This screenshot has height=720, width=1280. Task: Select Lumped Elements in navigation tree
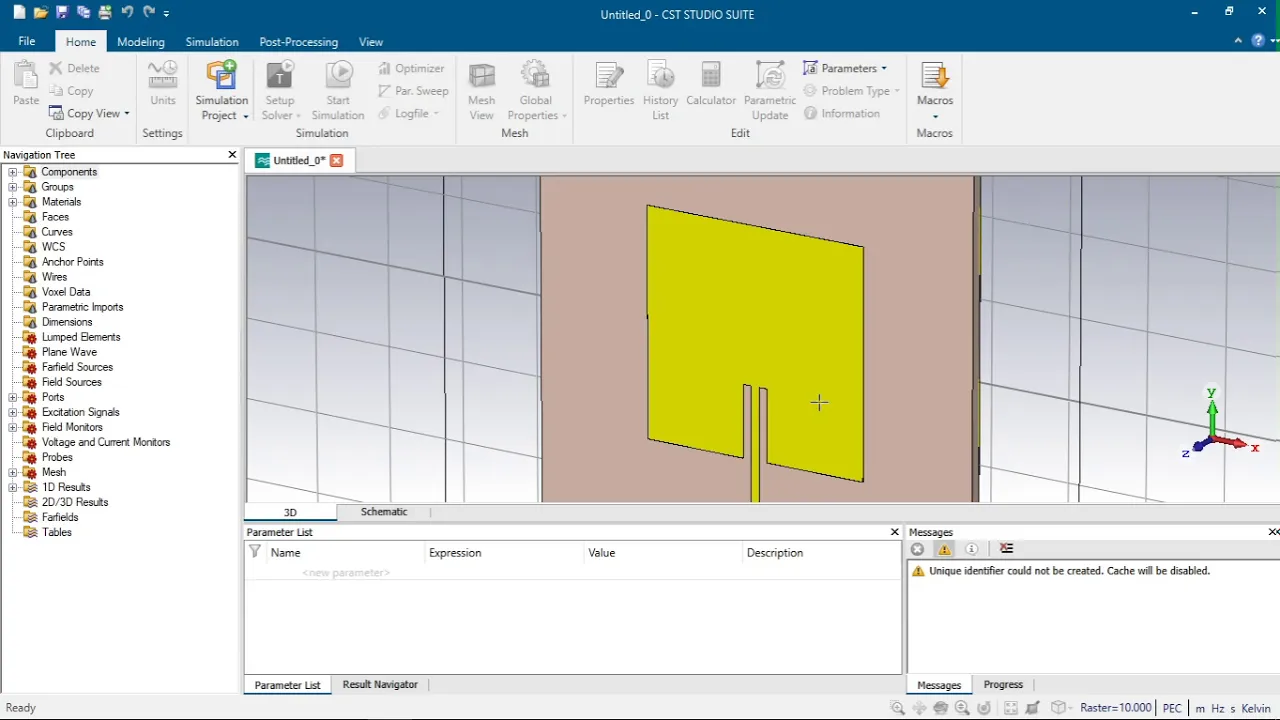pyautogui.click(x=81, y=337)
